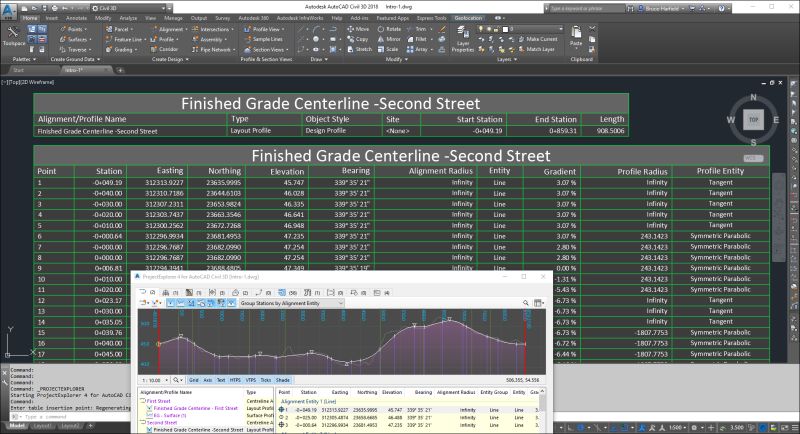Switch to the Geolocation ribbon tab
This screenshot has height=434, width=800.
point(468,18)
